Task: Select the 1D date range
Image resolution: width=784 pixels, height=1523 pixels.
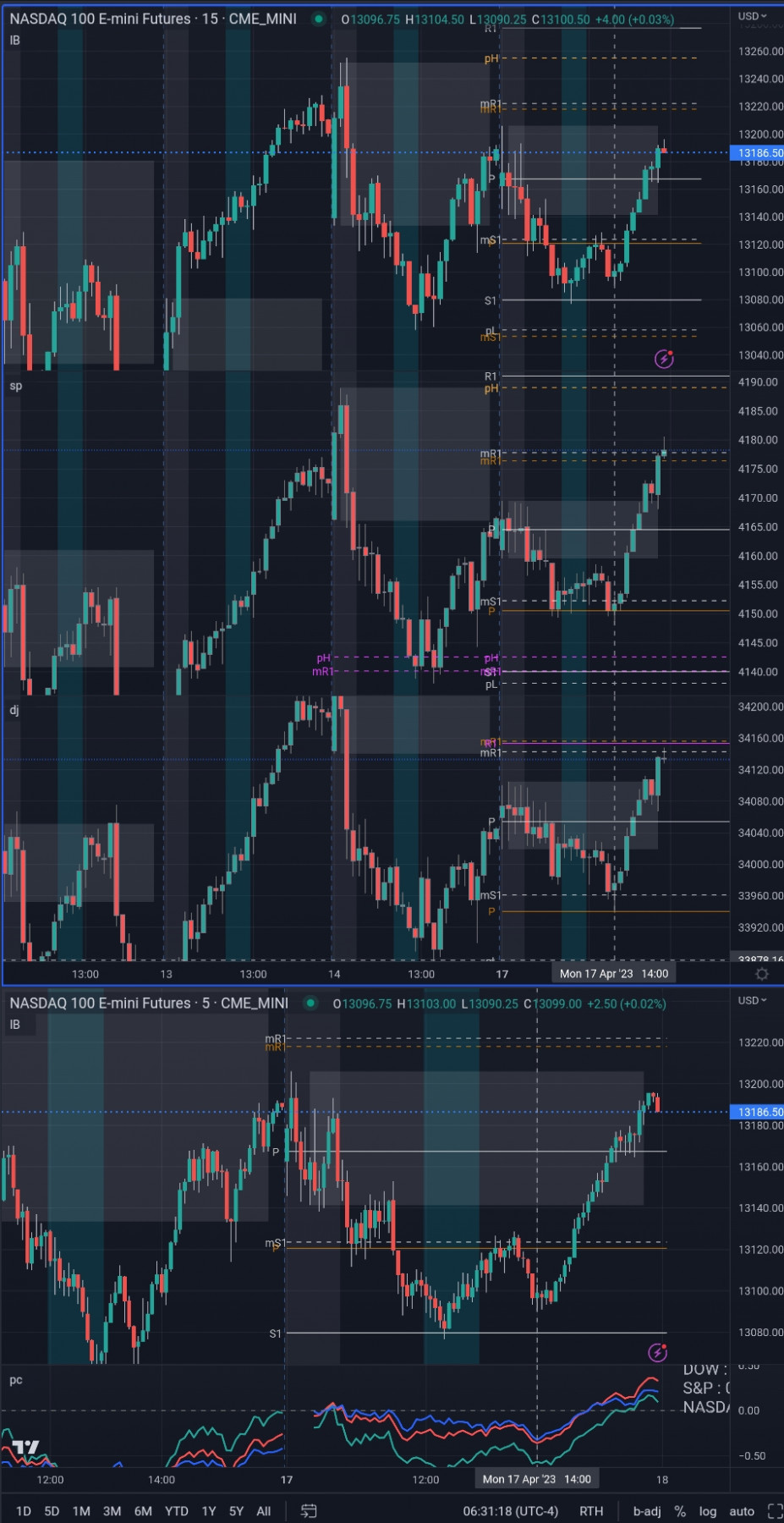Action: coord(24,1510)
